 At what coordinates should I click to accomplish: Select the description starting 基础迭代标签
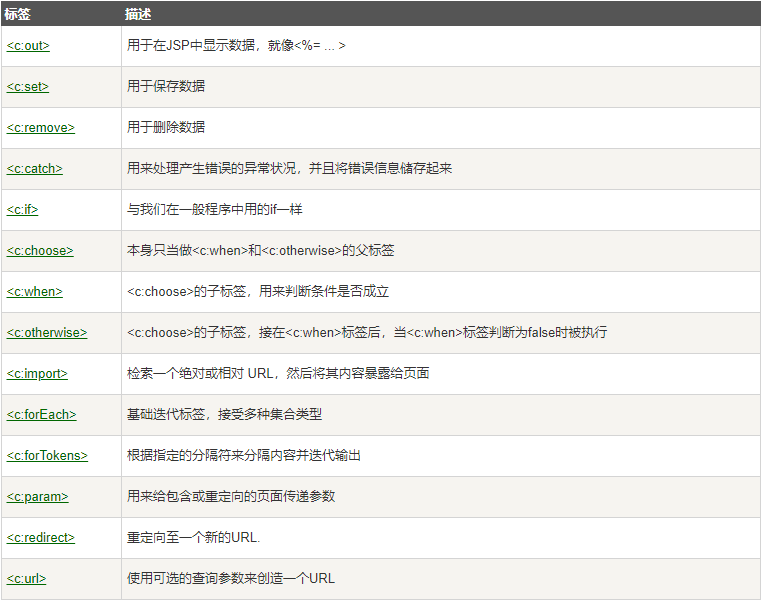click(224, 414)
